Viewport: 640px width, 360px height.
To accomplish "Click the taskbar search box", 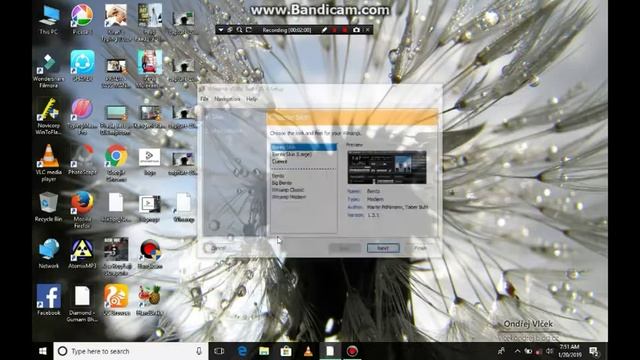I will tap(131, 351).
